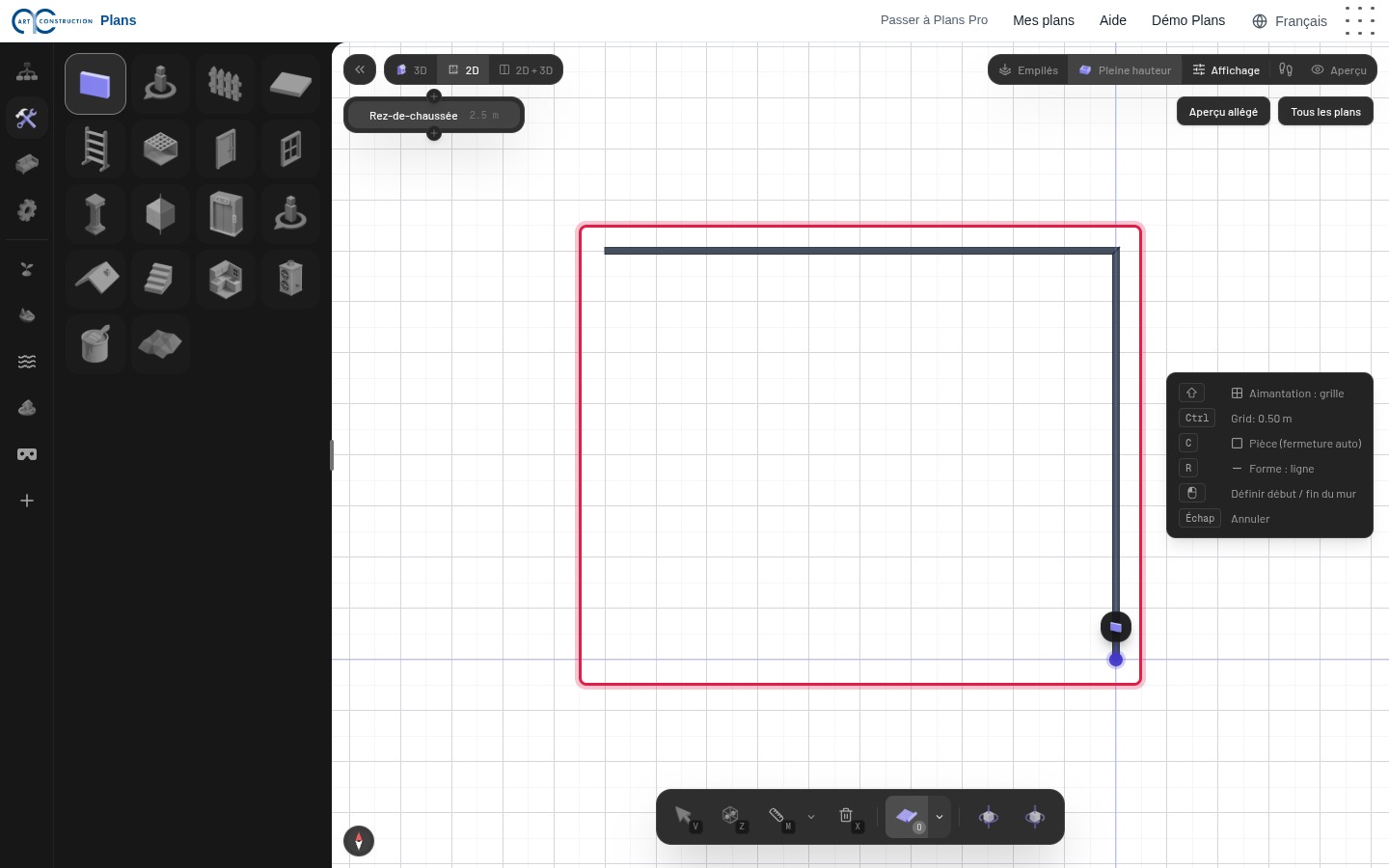Click the compass north indicator
The width and height of the screenshot is (1389, 868).
pyautogui.click(x=359, y=841)
